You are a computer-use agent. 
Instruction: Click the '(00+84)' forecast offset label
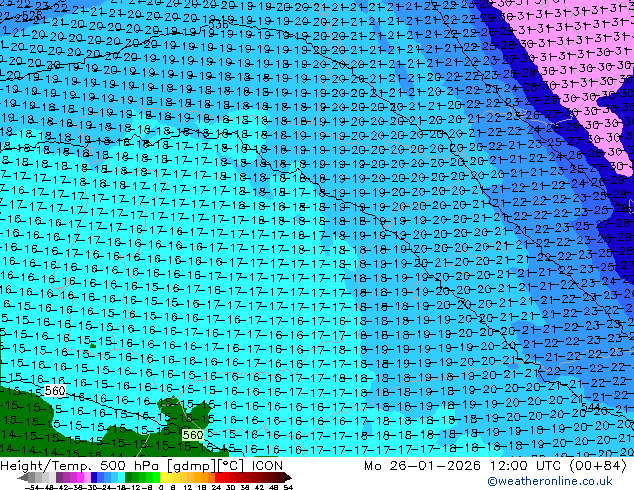(x=598, y=466)
